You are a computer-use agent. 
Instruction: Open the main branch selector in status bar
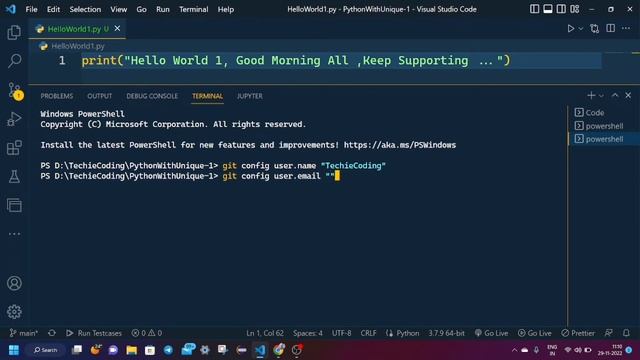coord(24,333)
